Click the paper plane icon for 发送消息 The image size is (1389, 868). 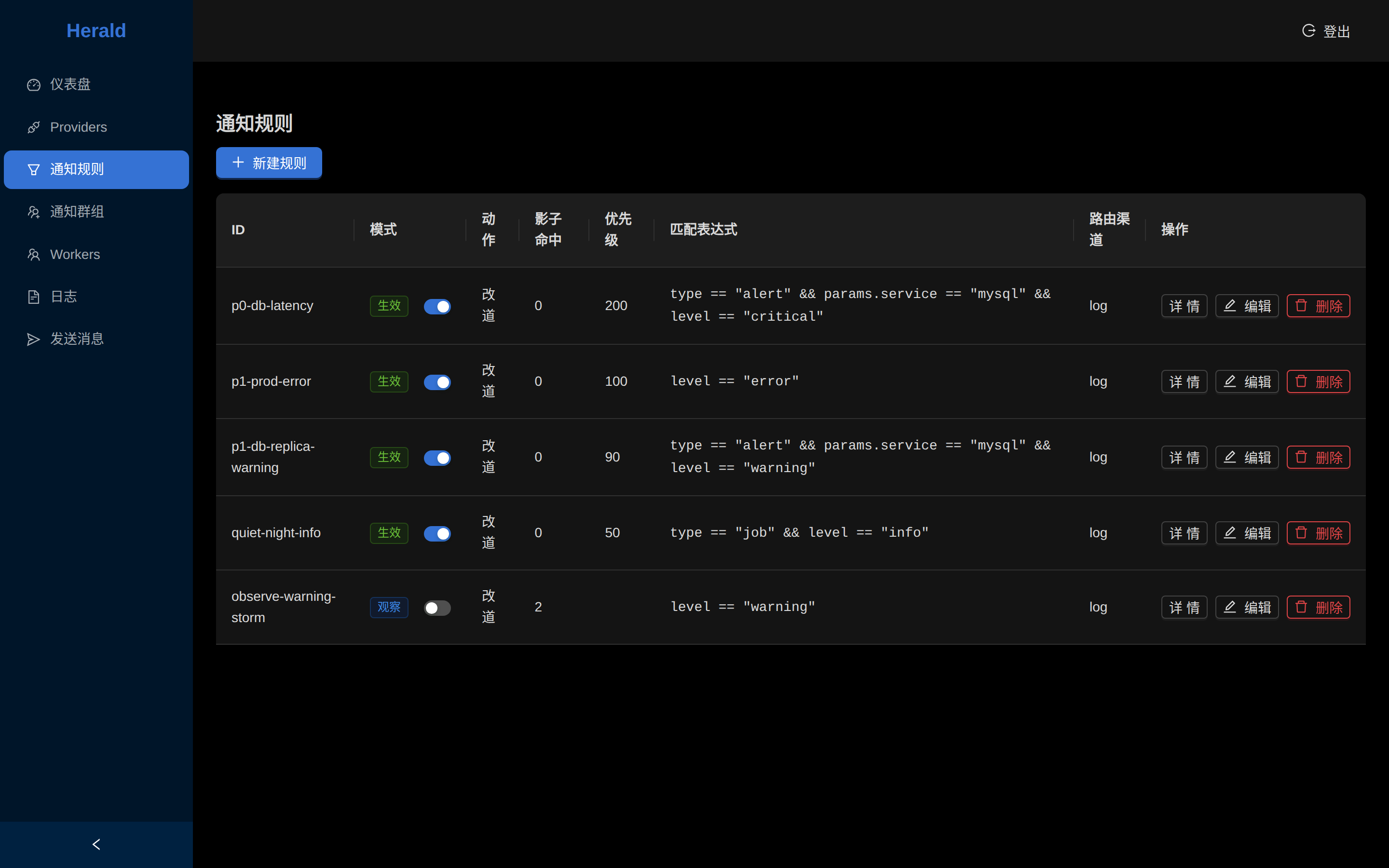pos(34,339)
